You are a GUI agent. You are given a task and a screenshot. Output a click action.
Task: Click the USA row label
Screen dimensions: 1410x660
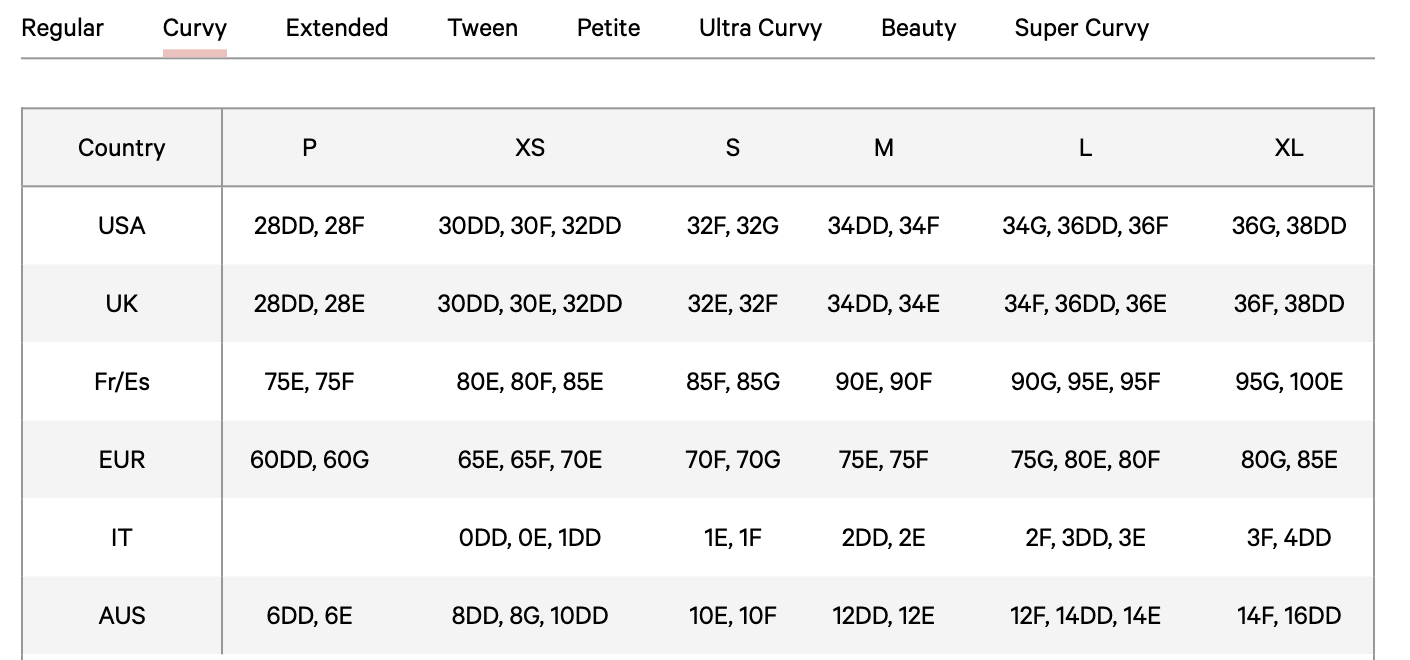(122, 226)
